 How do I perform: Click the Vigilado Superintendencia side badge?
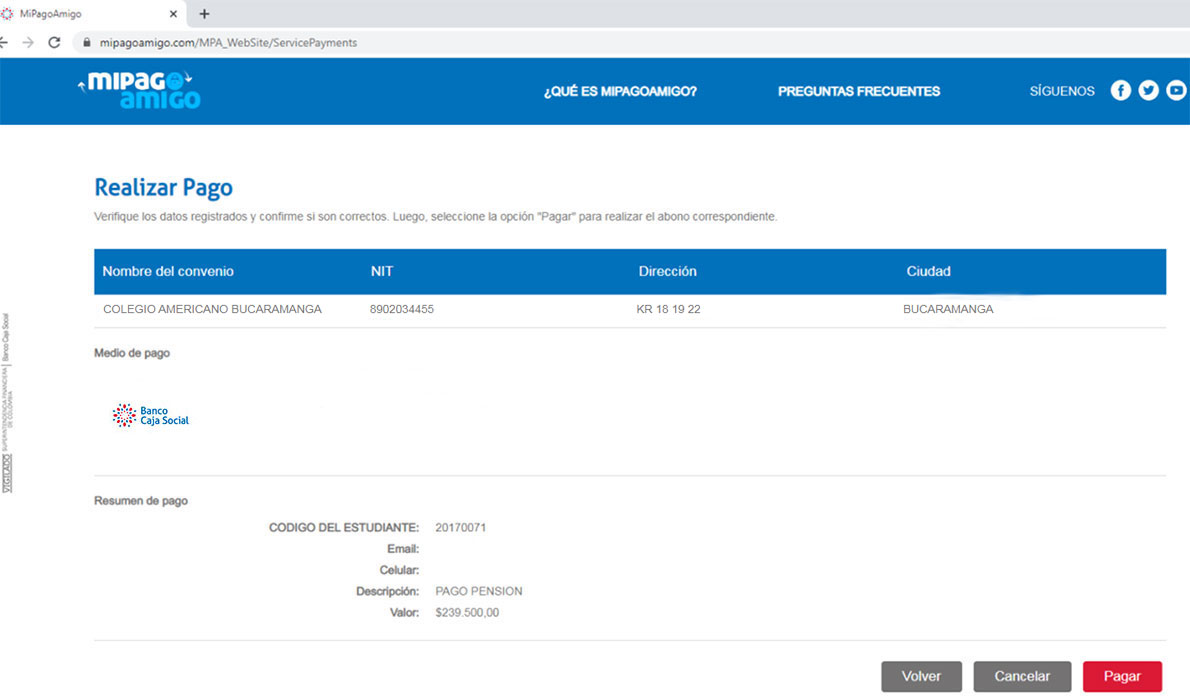point(7,400)
